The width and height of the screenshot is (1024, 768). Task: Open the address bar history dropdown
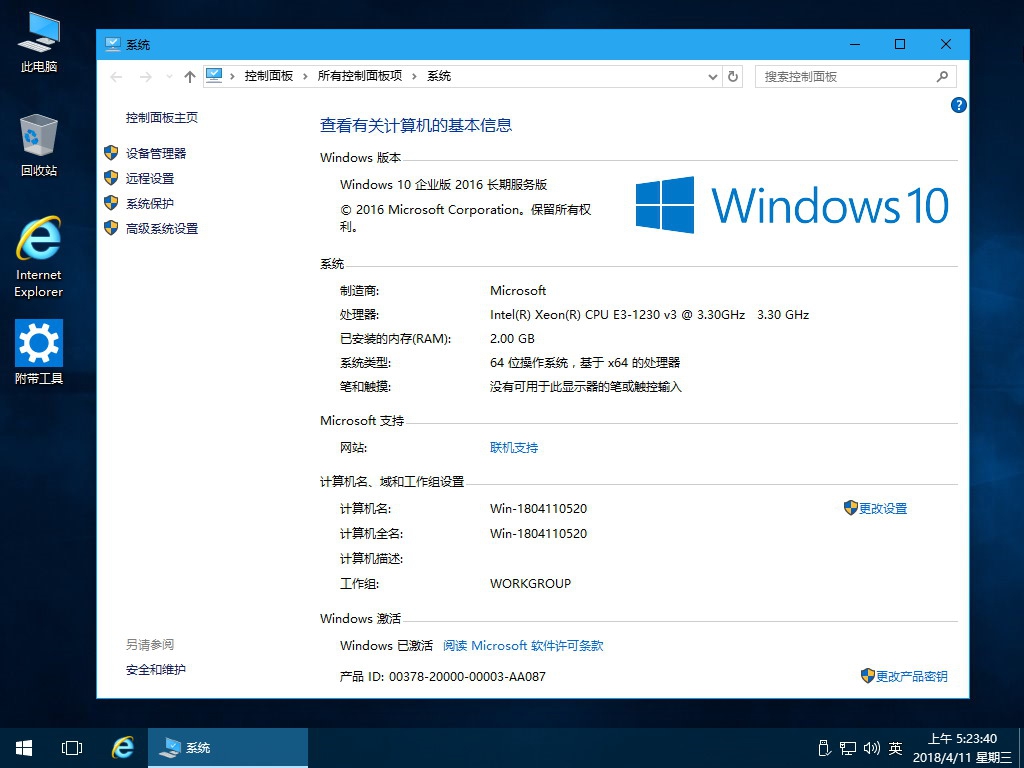[712, 77]
